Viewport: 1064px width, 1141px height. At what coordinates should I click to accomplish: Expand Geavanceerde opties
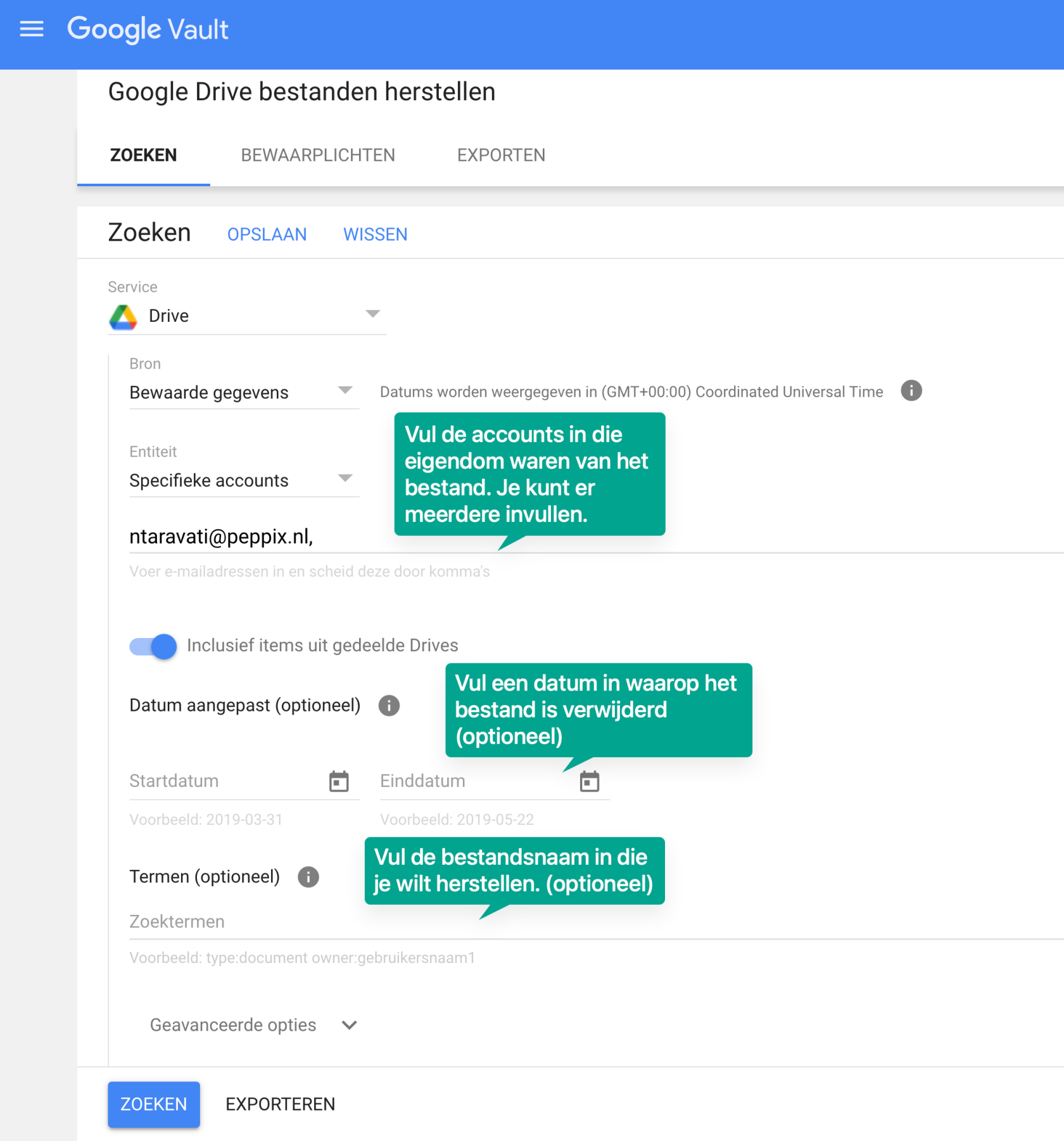coord(253,1025)
